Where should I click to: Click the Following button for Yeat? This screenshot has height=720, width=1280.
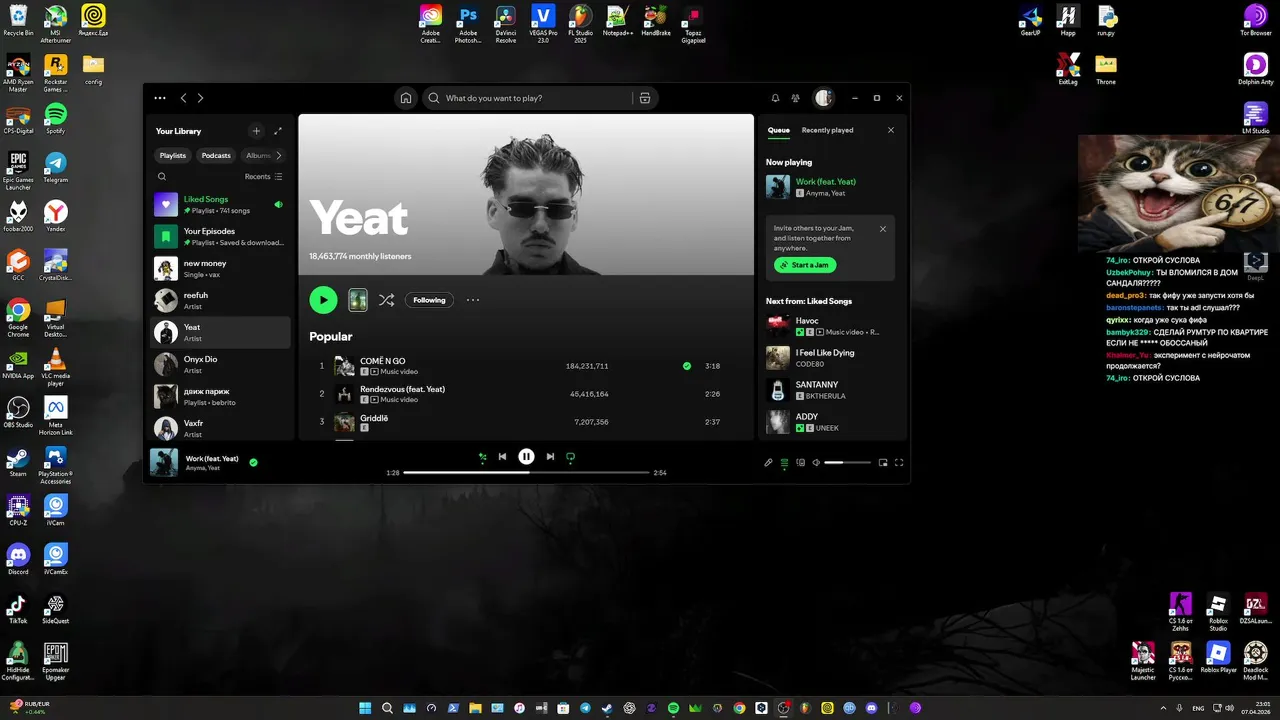pyautogui.click(x=430, y=300)
